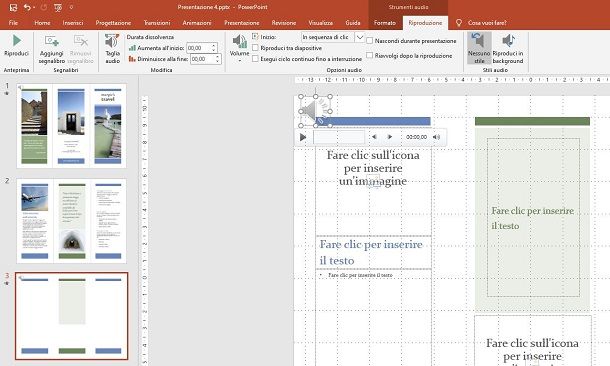Open Visualizza ribbon tab
This screenshot has width=610, height=366.
click(x=321, y=23)
